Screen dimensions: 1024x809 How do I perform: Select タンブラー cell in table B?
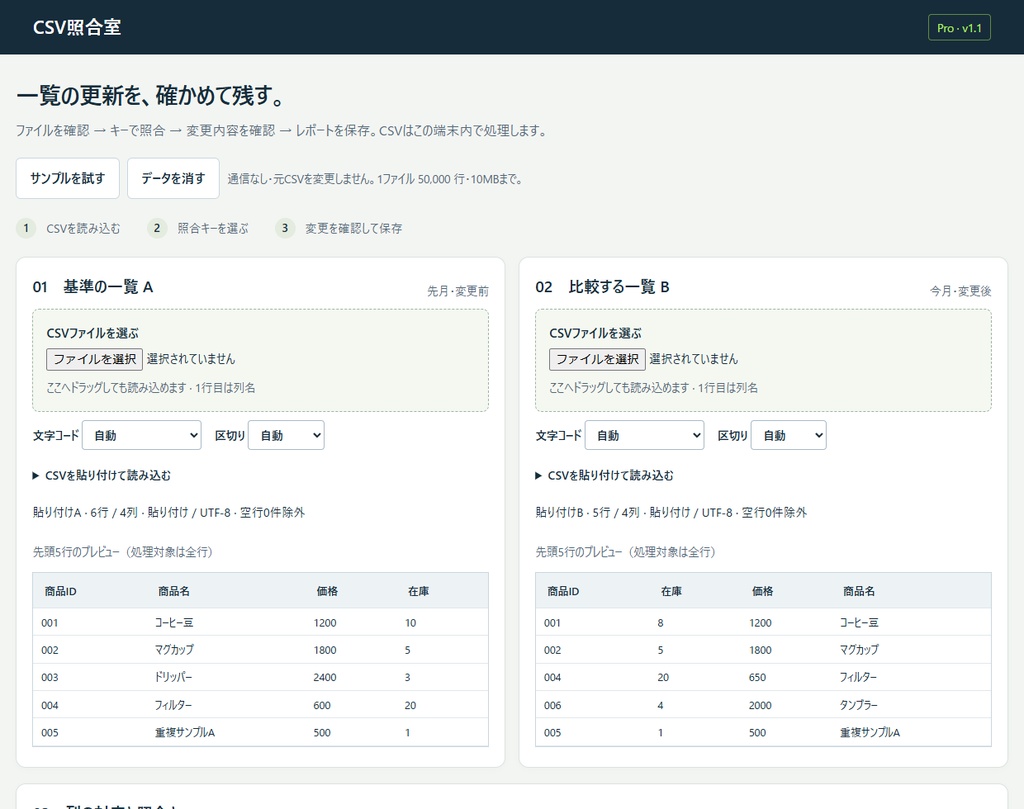click(x=859, y=705)
